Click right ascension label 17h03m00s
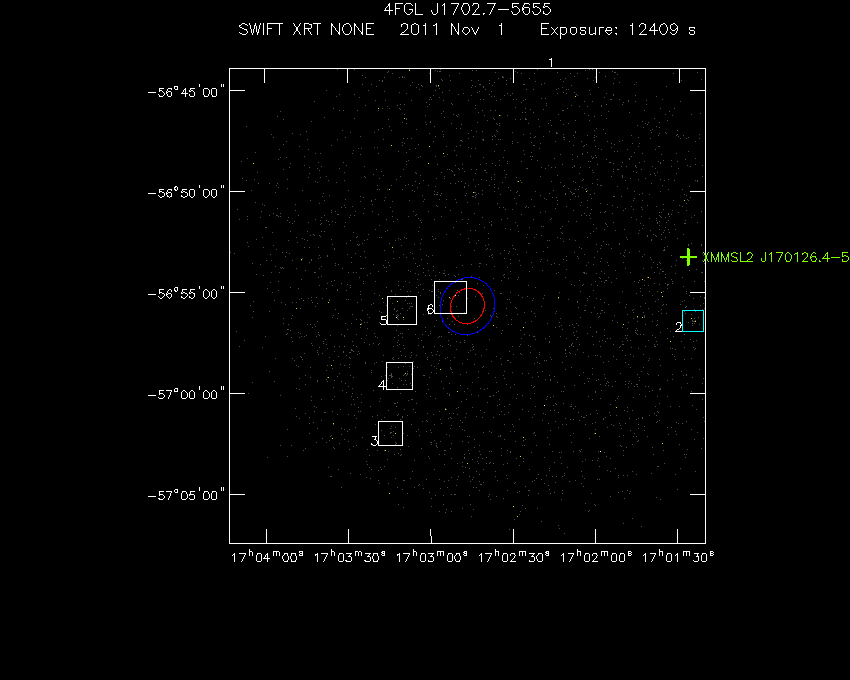This screenshot has height=680, width=850. [x=432, y=557]
